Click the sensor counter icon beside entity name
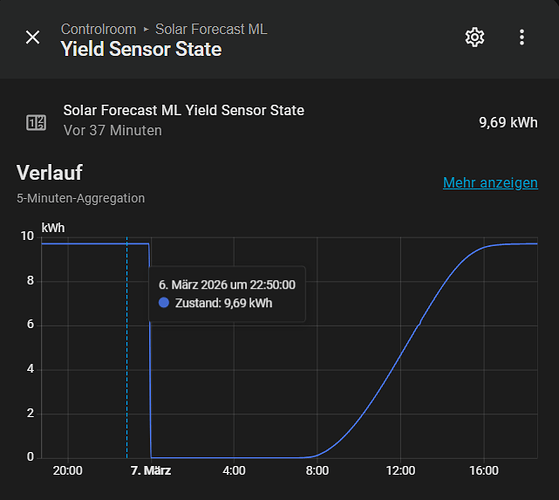 (x=36, y=123)
